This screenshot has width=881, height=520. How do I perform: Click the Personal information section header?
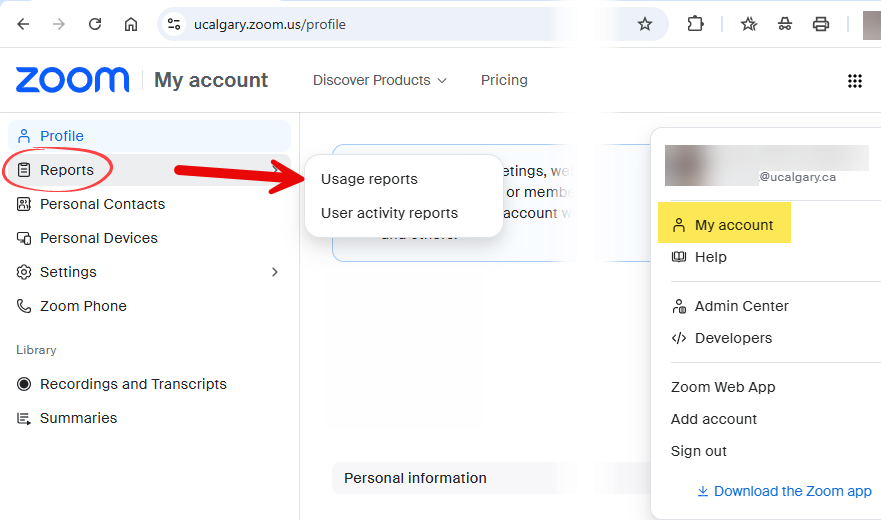click(x=415, y=478)
